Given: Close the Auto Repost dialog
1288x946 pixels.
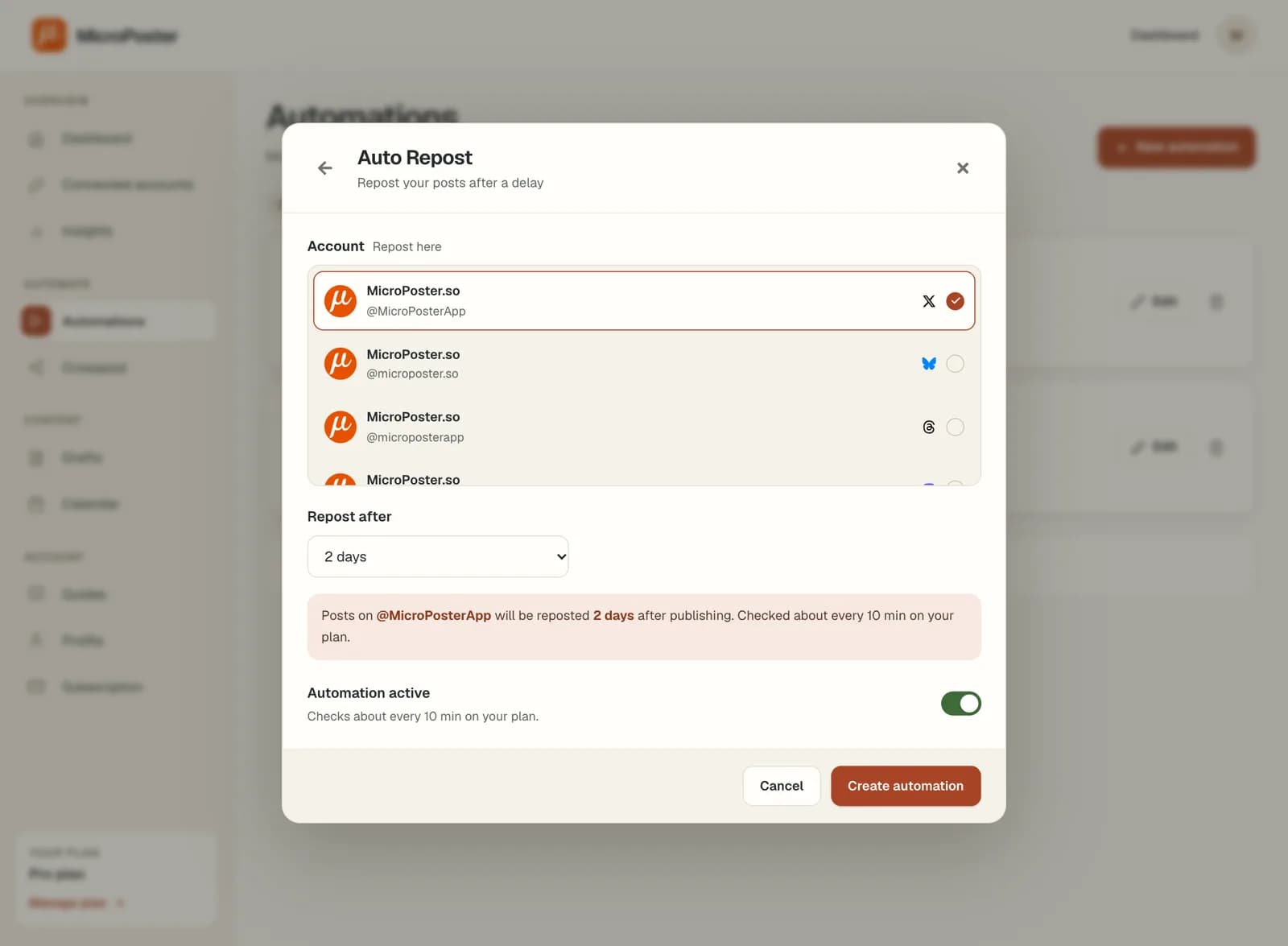Looking at the screenshot, I should (962, 168).
